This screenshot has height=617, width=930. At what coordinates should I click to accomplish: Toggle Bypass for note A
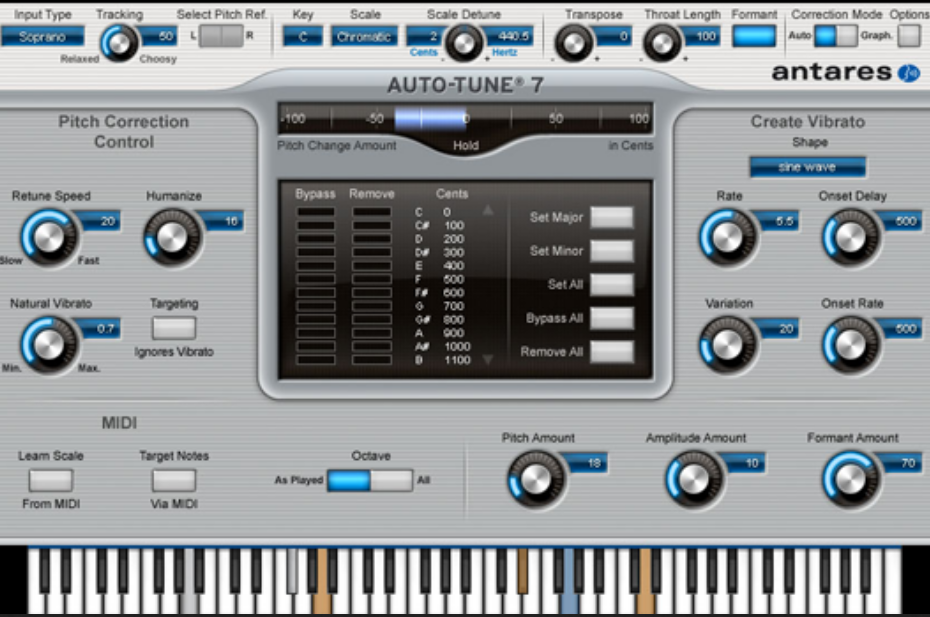[x=316, y=333]
